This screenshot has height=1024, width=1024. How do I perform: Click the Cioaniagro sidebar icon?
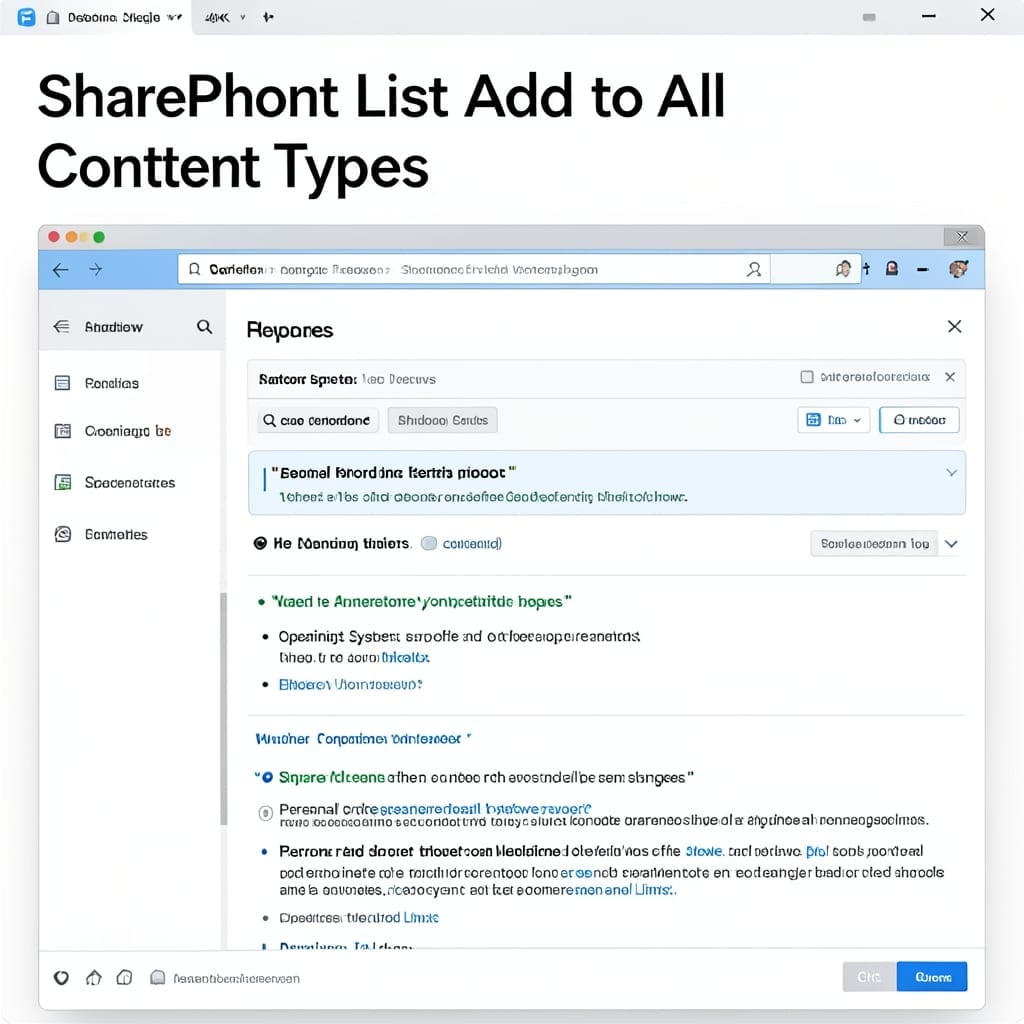[62, 431]
